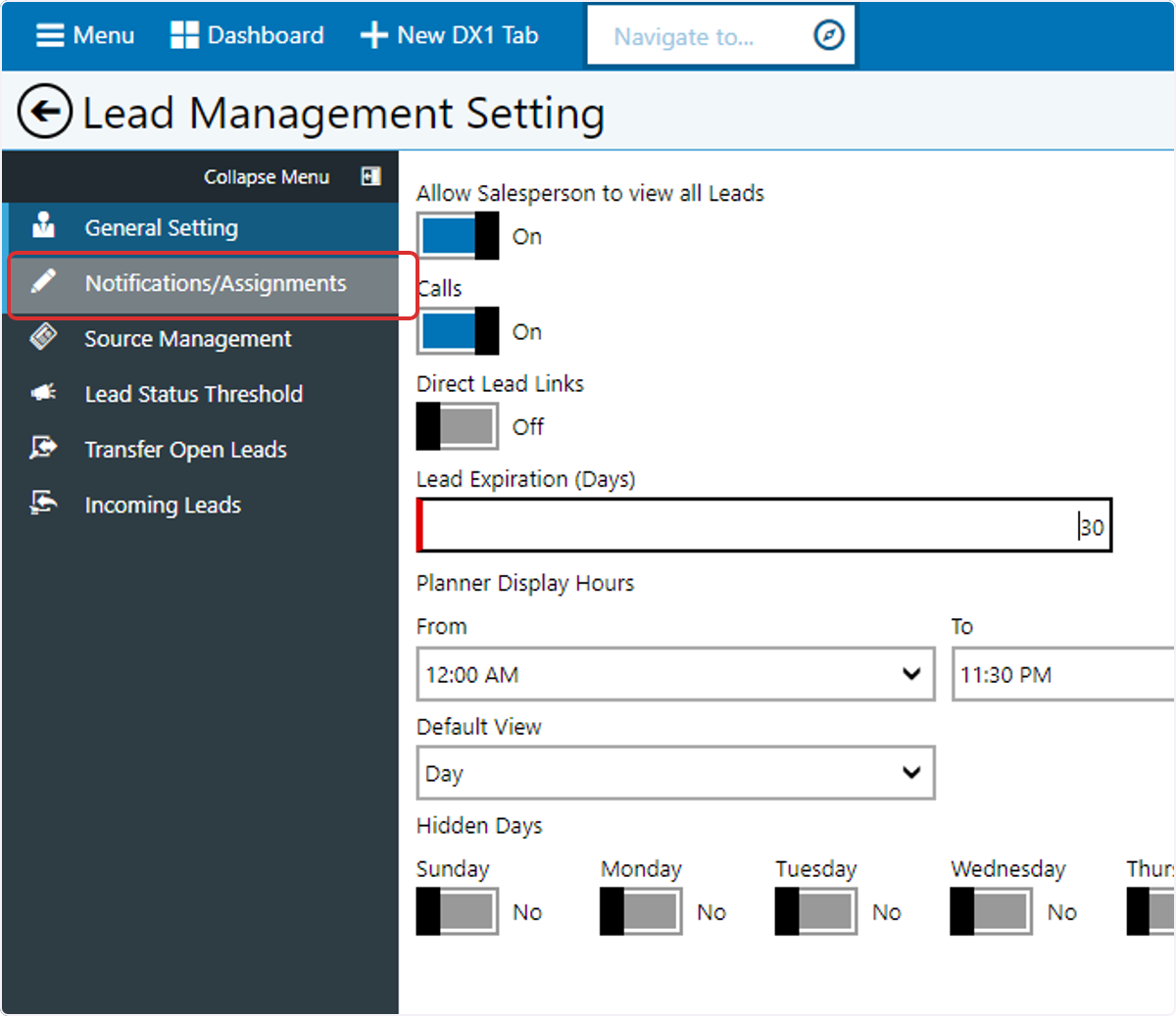Click the Dashboard grid icon
This screenshot has width=1176, height=1016.
[x=184, y=35]
